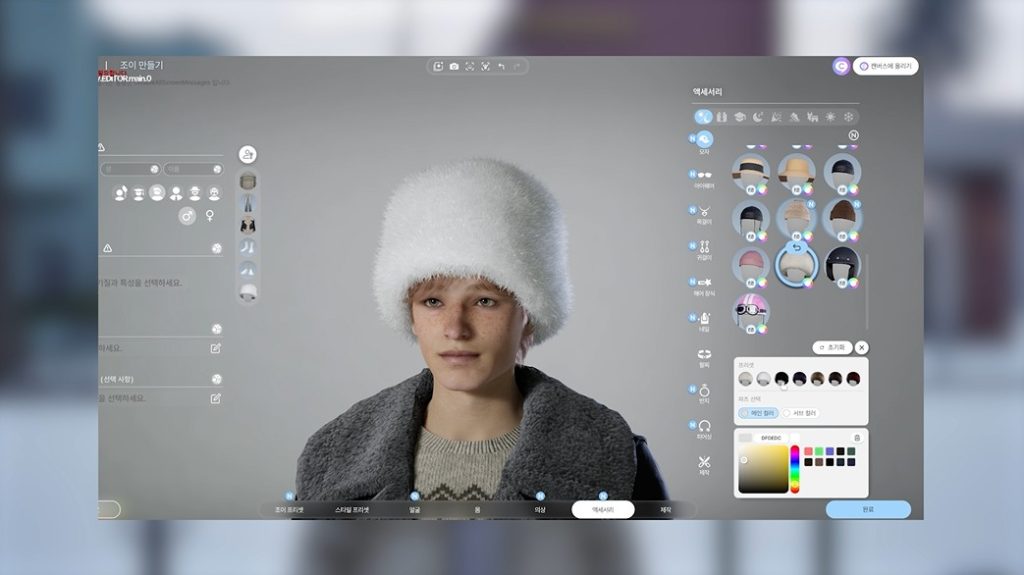
Task: Select the sub color (서브 컬러) part option
Action: [x=799, y=413]
